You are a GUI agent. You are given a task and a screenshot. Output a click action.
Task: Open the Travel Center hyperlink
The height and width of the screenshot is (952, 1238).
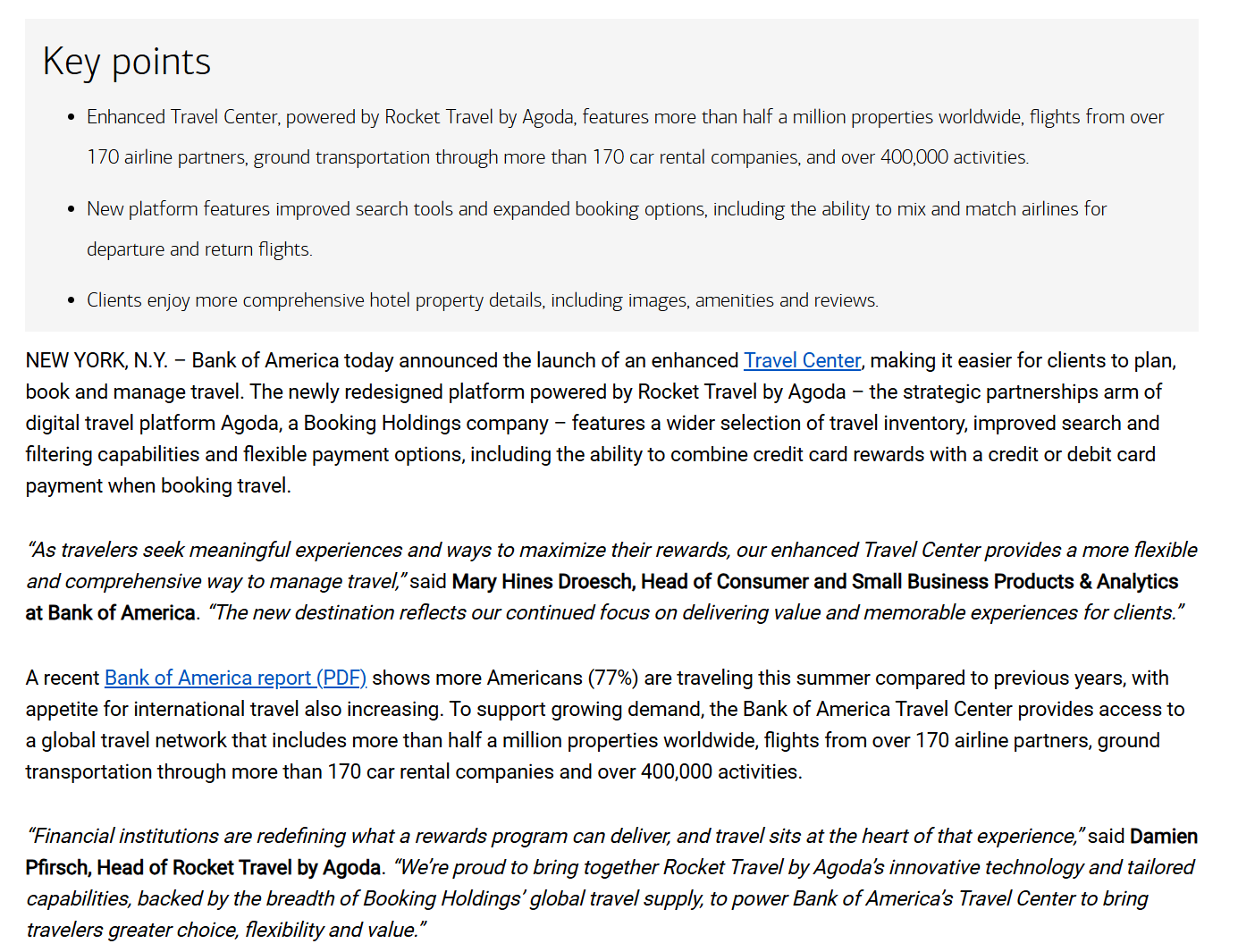802,360
